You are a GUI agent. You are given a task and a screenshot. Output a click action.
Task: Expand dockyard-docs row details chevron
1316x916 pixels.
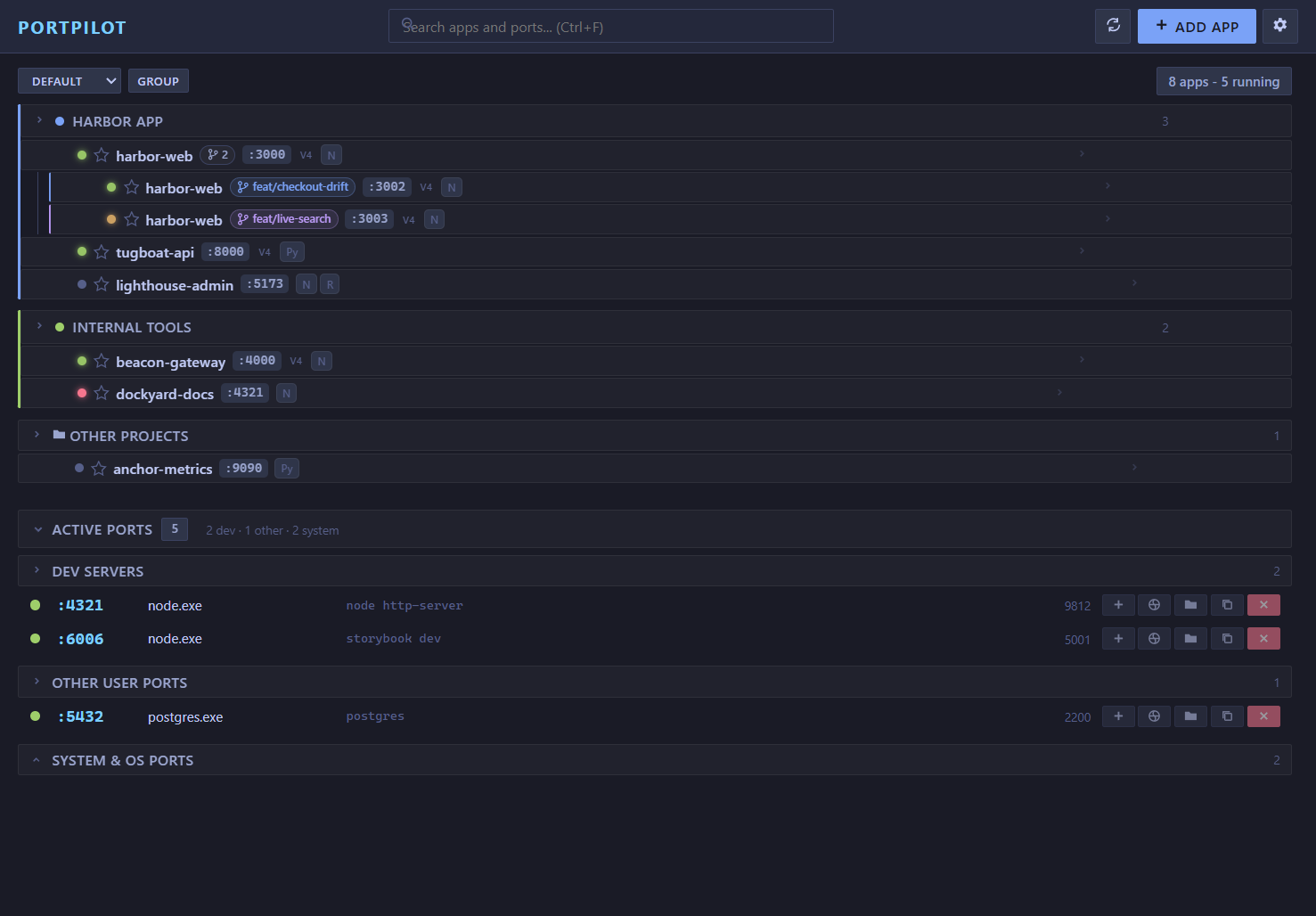coord(1059,392)
